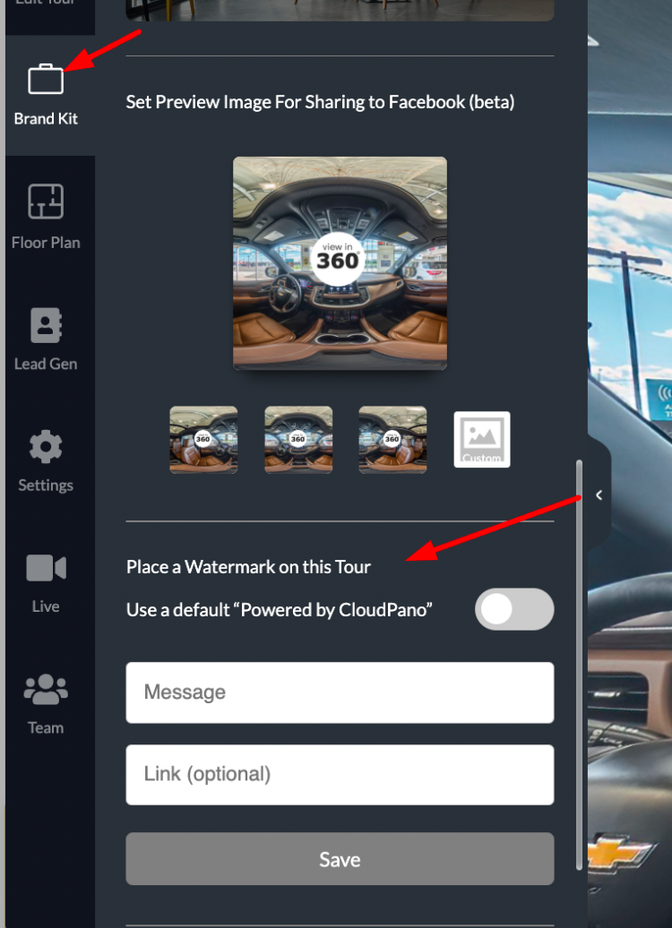Collapse the side panel with the chevron
672x928 pixels.
click(x=599, y=495)
